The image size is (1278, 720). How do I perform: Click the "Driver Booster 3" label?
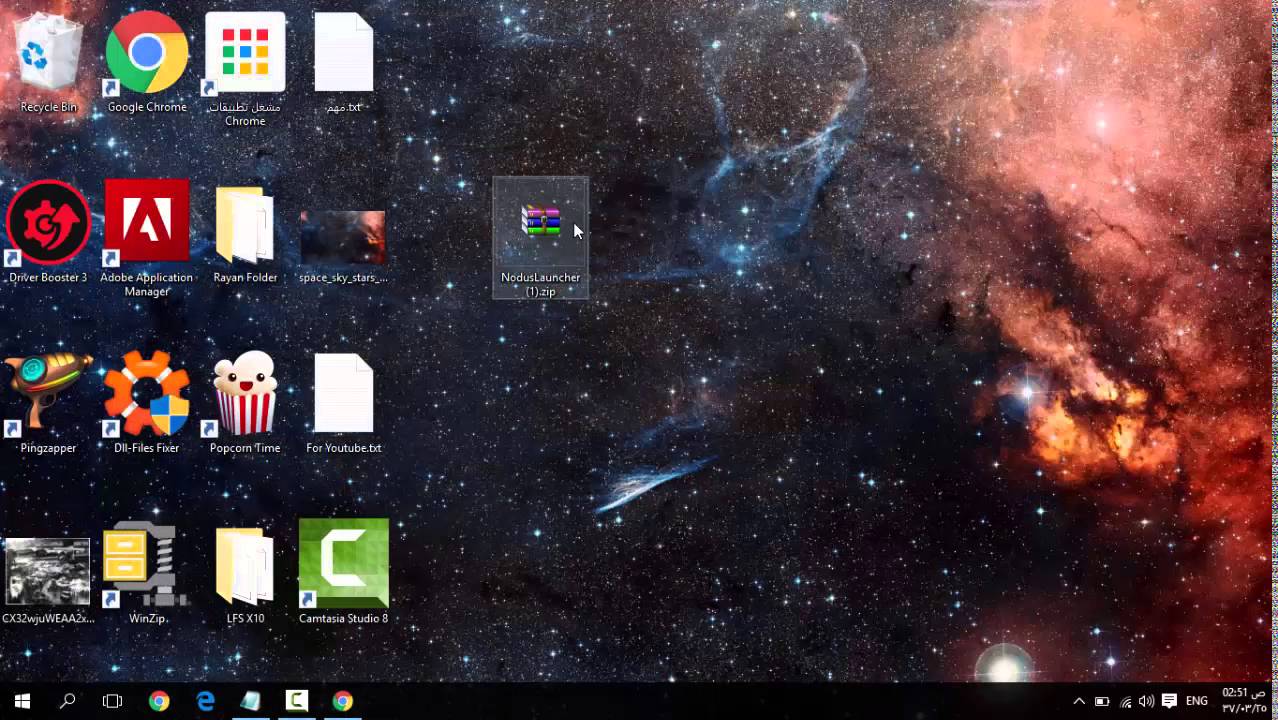pyautogui.click(x=48, y=277)
